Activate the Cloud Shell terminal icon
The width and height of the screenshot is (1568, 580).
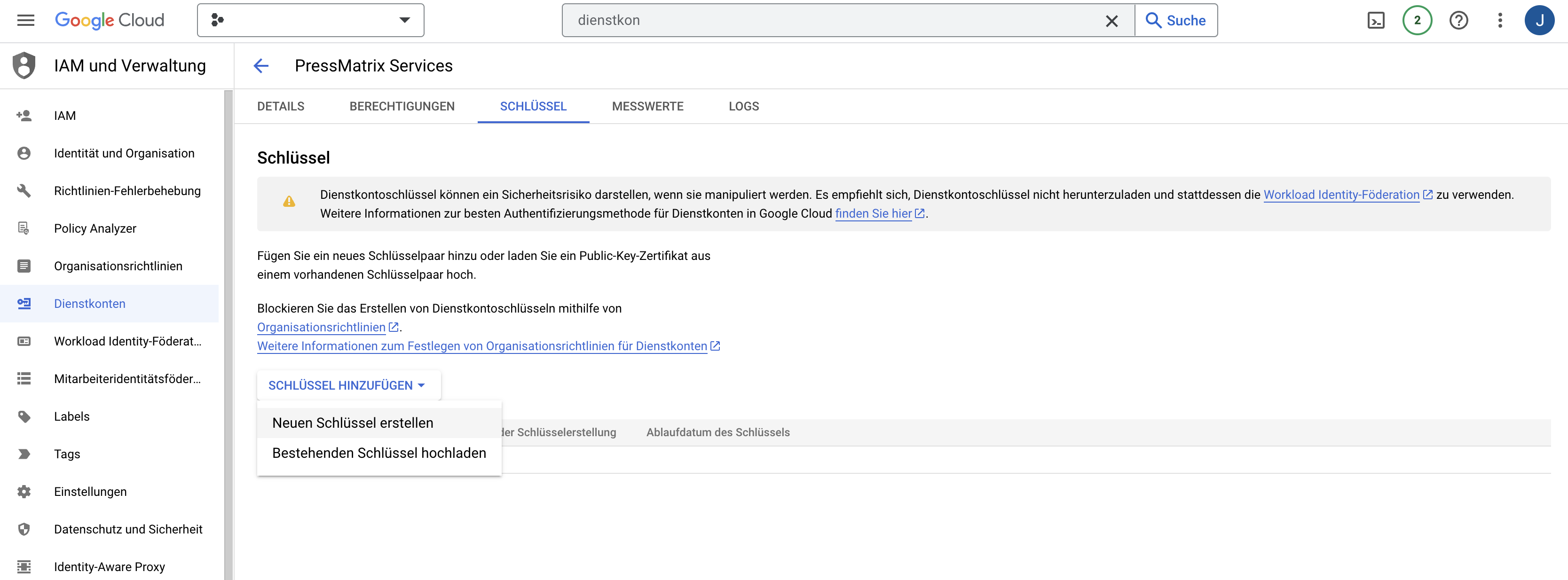click(x=1376, y=21)
